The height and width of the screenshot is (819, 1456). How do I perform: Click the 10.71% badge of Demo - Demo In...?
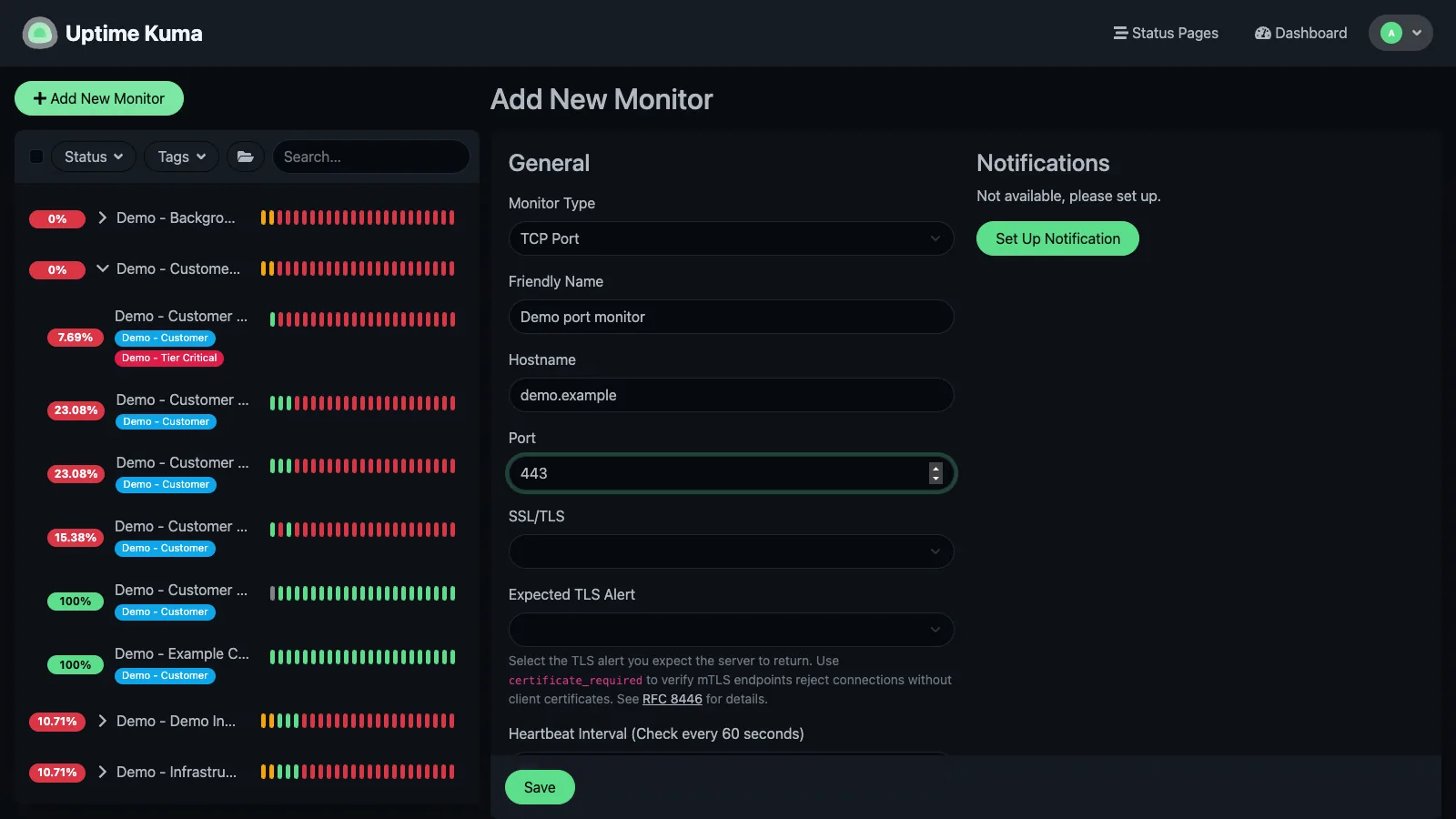[x=57, y=722]
